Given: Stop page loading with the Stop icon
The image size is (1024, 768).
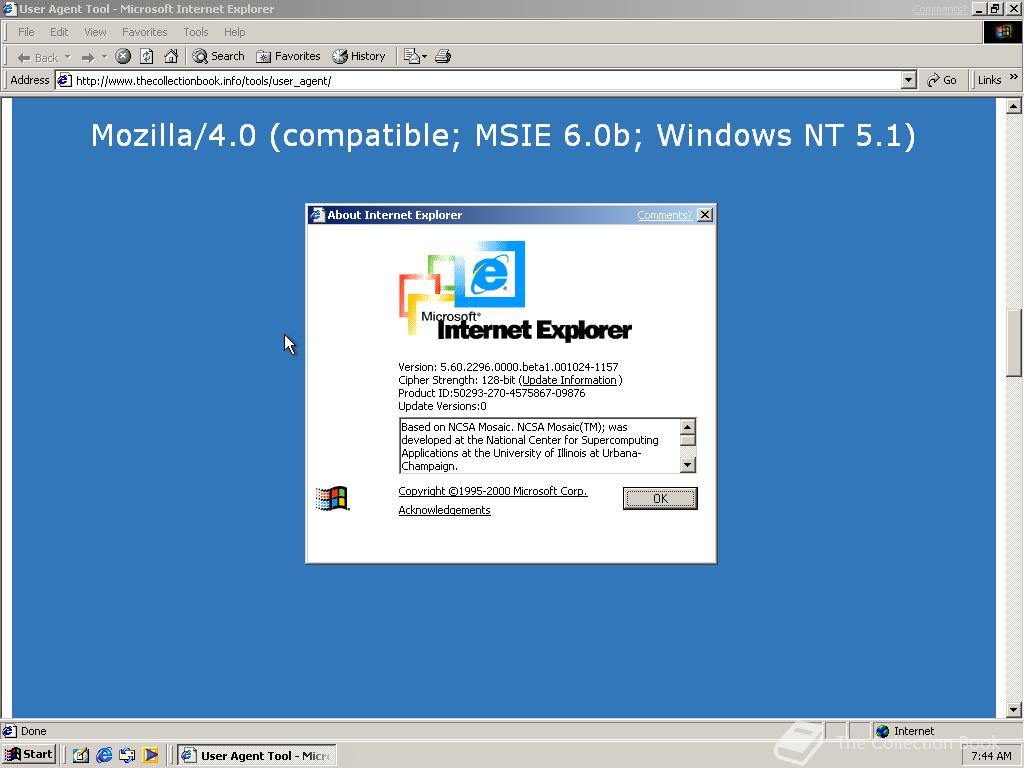Looking at the screenshot, I should point(123,57).
